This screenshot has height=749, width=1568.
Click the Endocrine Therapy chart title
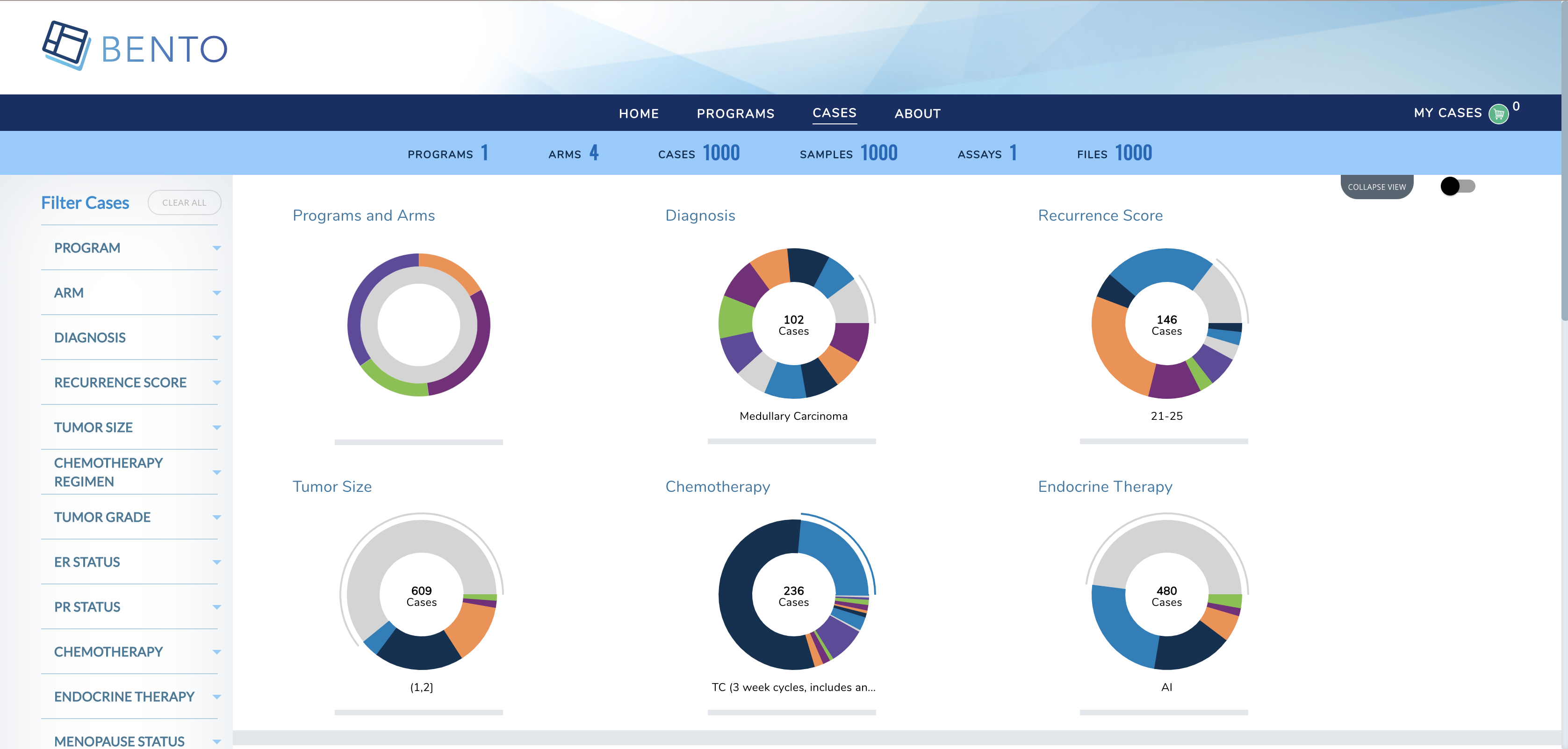point(1105,487)
